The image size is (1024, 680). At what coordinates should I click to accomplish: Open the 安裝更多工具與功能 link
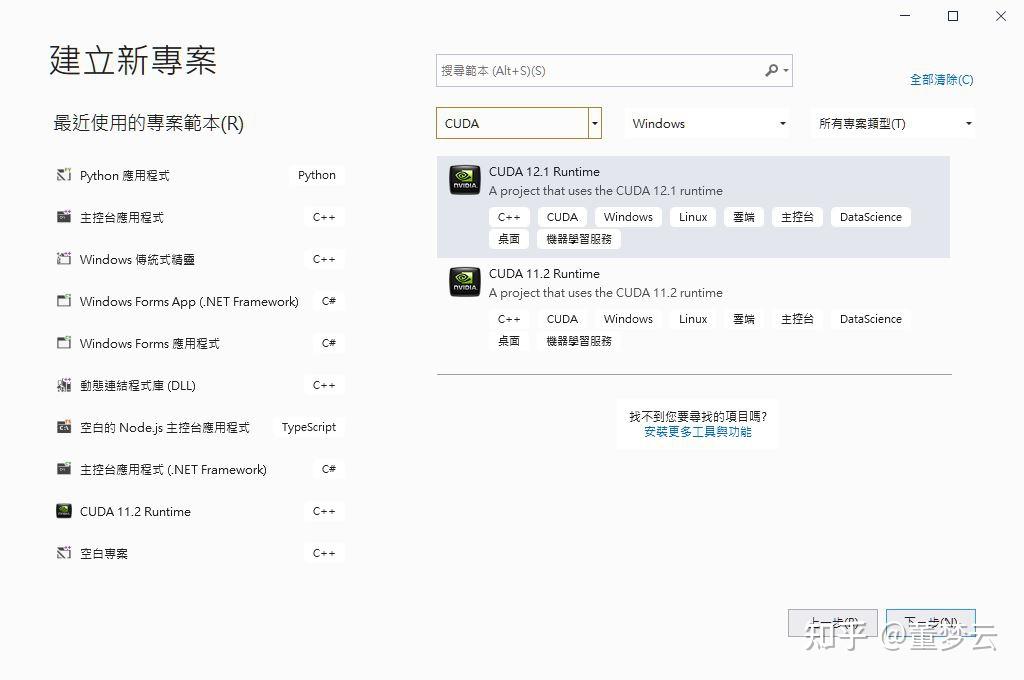[697, 433]
